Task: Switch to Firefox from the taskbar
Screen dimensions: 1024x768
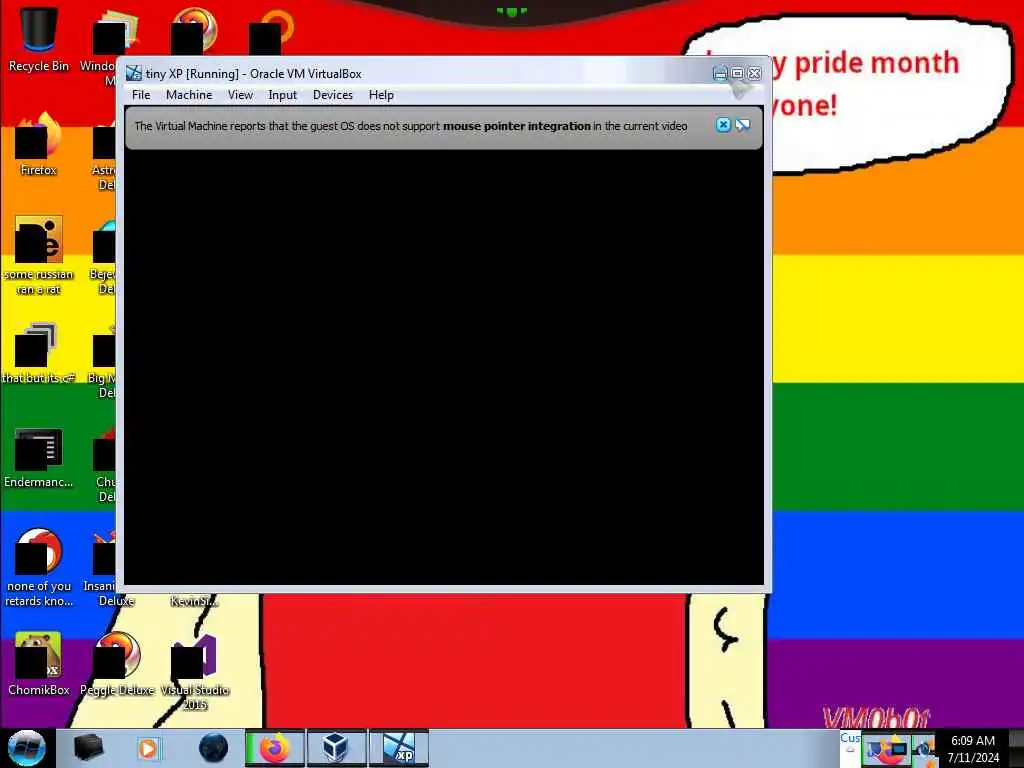Action: pyautogui.click(x=274, y=748)
